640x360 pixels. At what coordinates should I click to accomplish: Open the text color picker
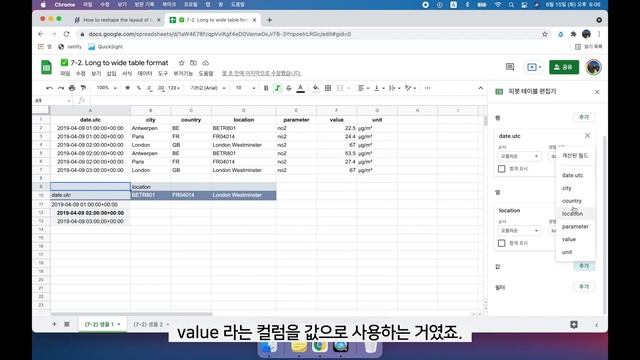[x=301, y=88]
